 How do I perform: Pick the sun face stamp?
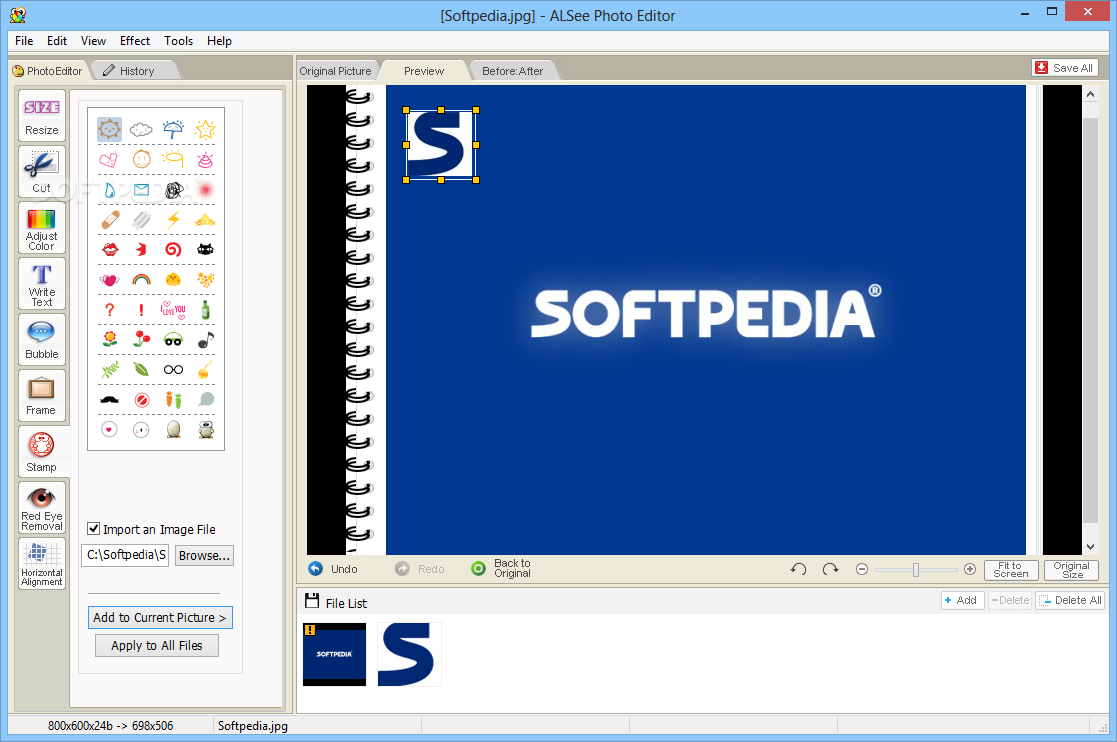109,130
